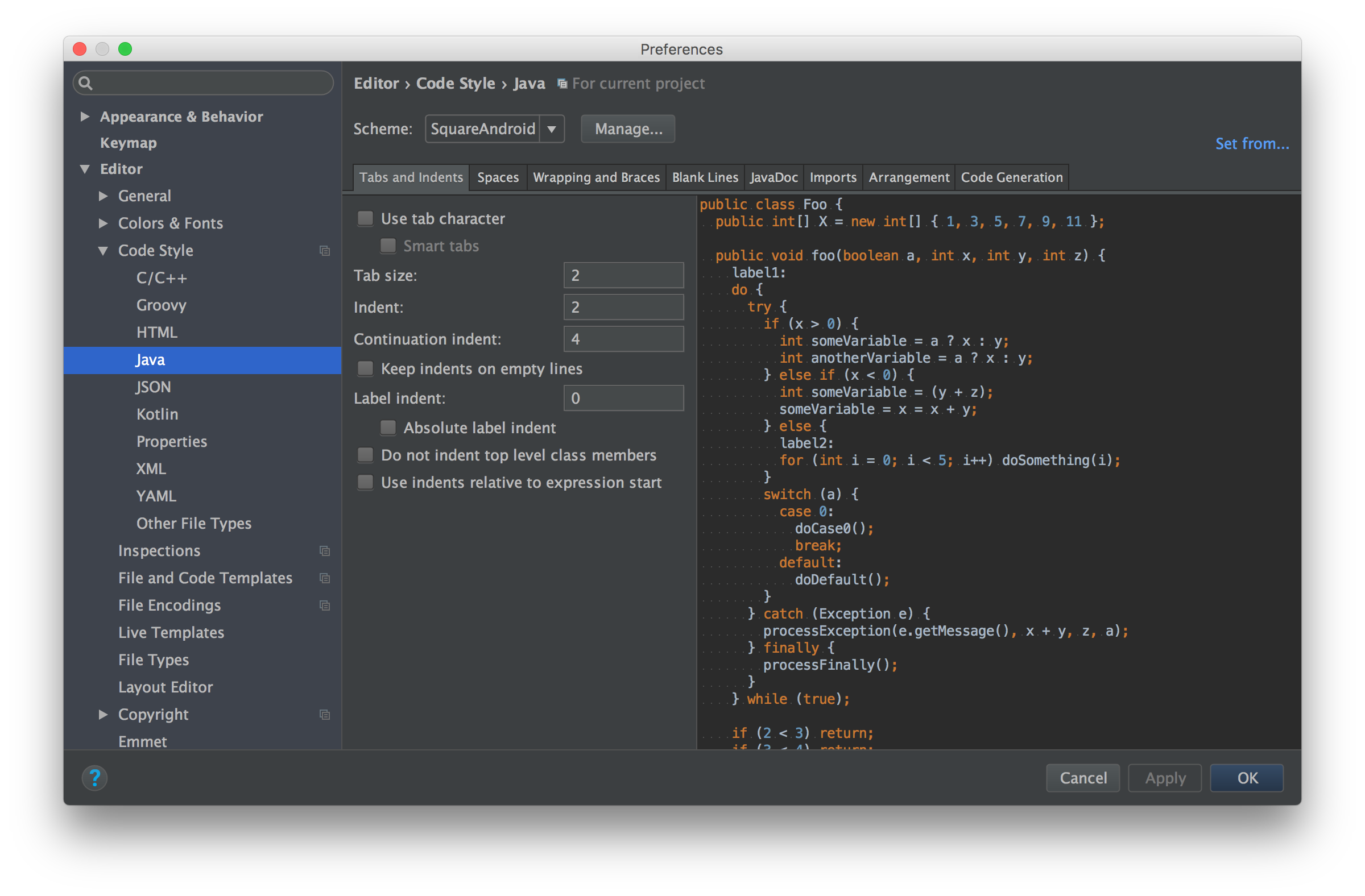Click the Tab size input field
Image resolution: width=1365 pixels, height=896 pixels.
point(623,276)
